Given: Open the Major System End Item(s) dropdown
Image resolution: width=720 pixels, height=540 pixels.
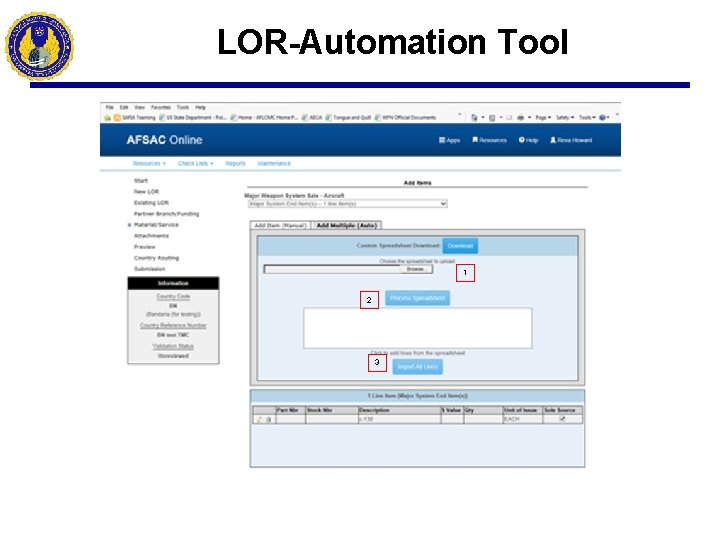Looking at the screenshot, I should (347, 203).
